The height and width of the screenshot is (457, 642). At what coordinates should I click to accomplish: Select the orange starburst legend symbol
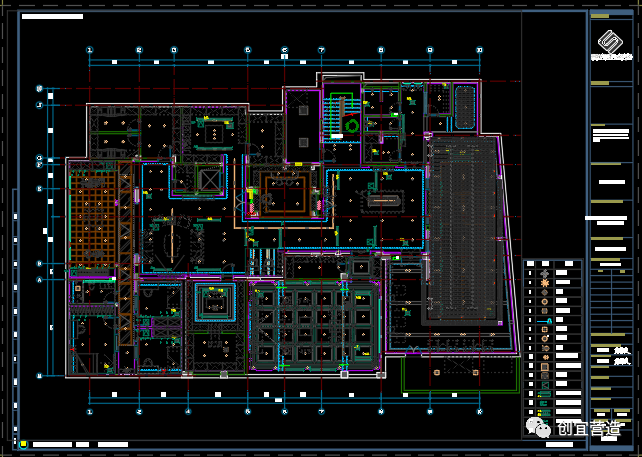[545, 283]
